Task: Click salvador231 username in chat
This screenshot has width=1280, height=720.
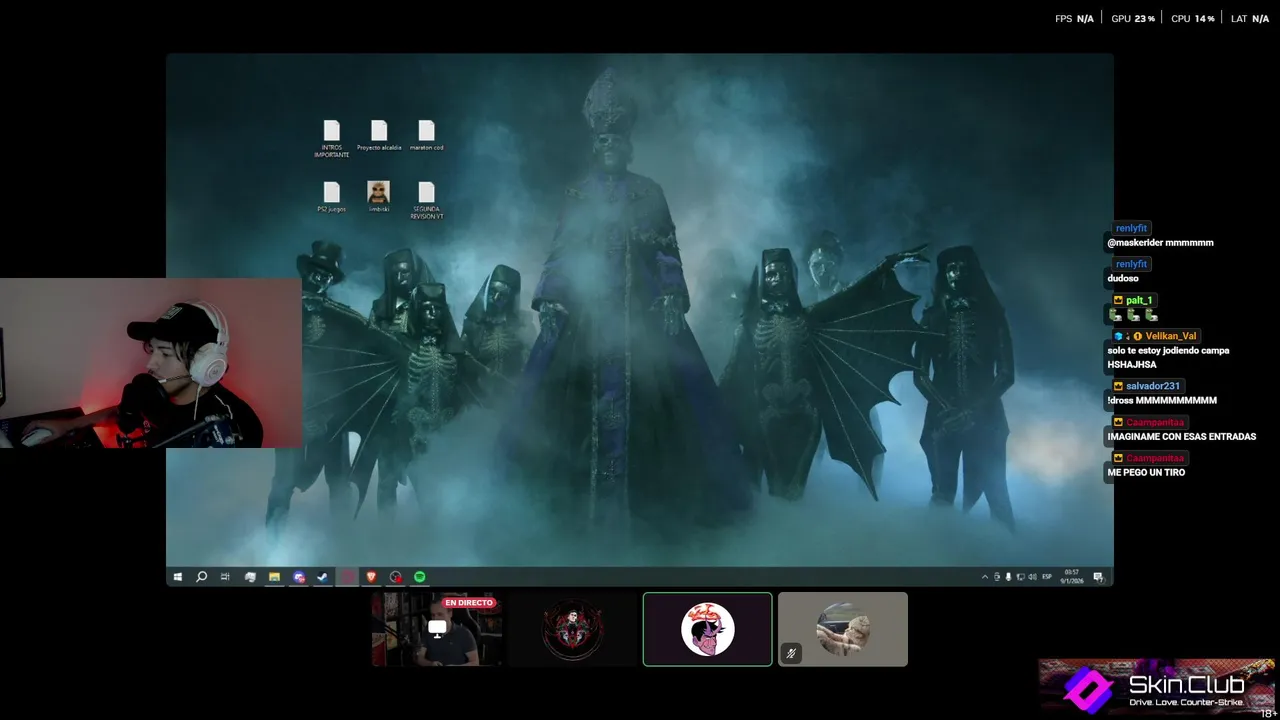Action: (x=1152, y=386)
